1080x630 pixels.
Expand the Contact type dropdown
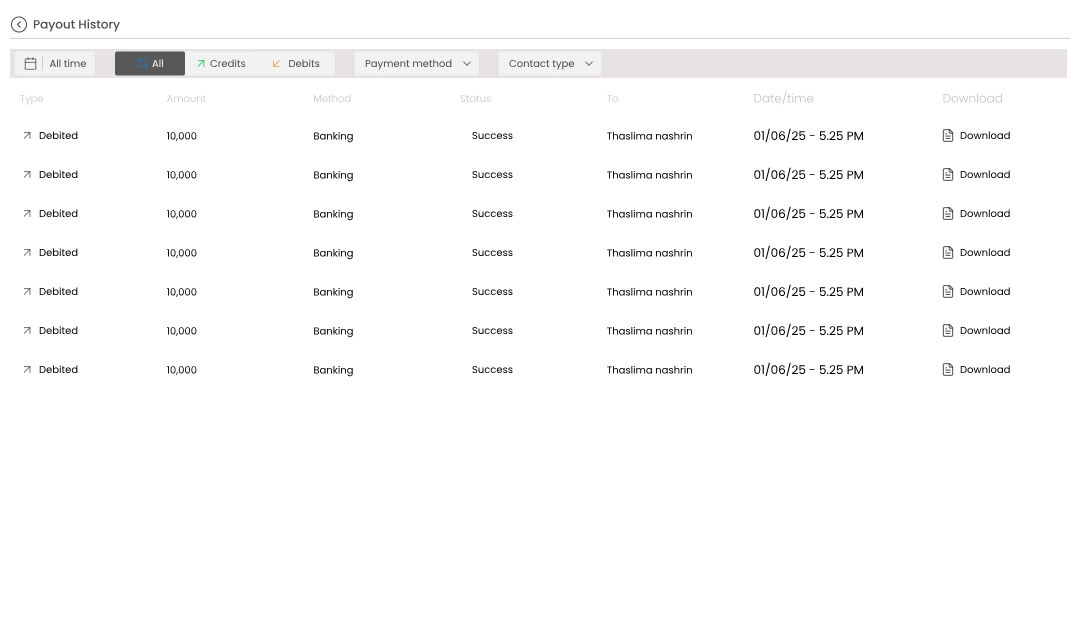point(550,64)
